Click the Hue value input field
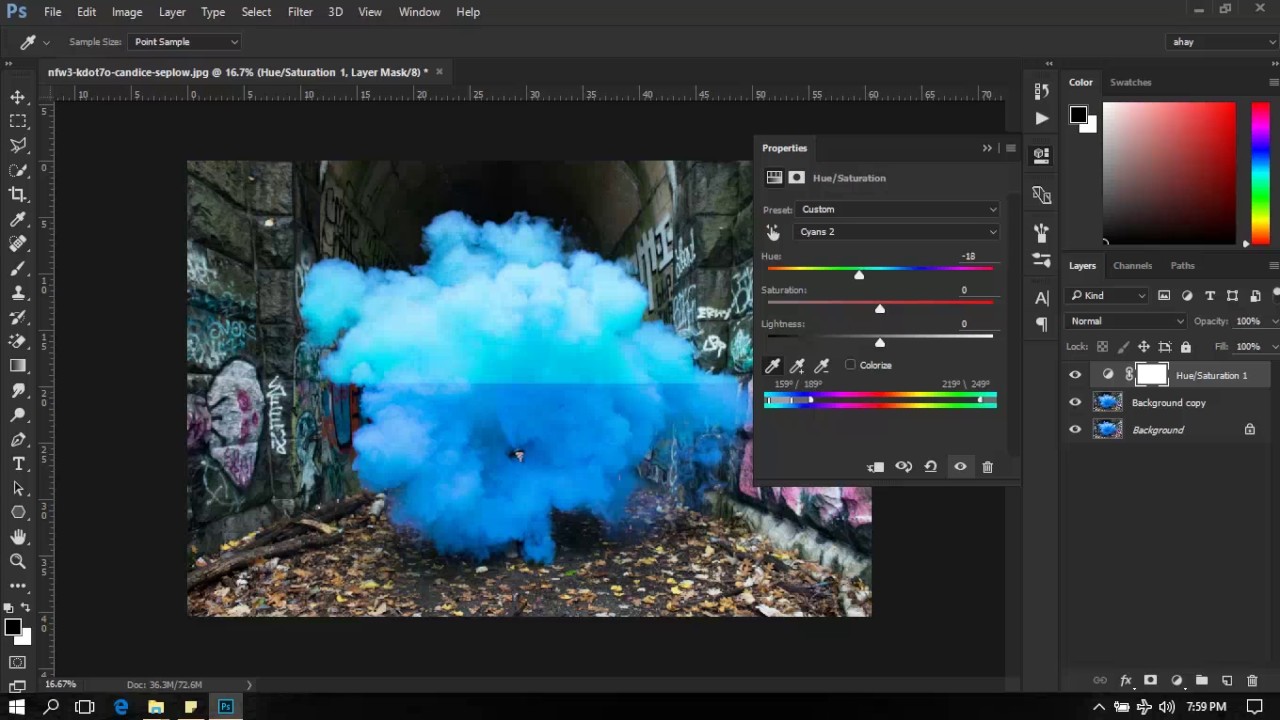This screenshot has height=720, width=1280. pyautogui.click(x=968, y=256)
